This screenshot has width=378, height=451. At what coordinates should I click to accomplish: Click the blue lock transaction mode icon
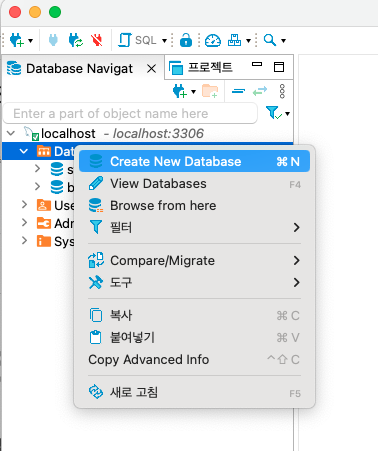click(186, 40)
